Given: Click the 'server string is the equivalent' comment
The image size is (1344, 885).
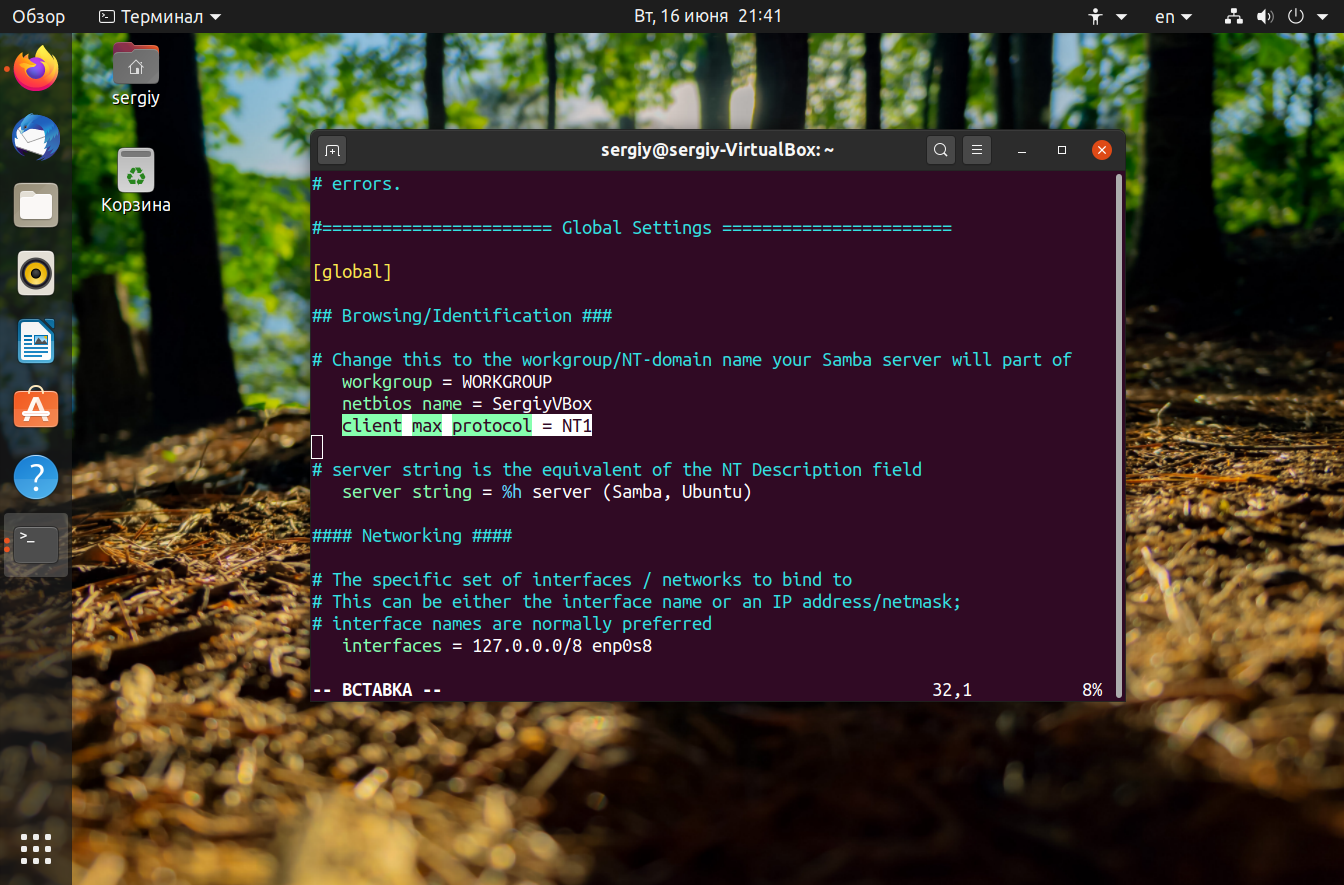Looking at the screenshot, I should pyautogui.click(x=617, y=470).
